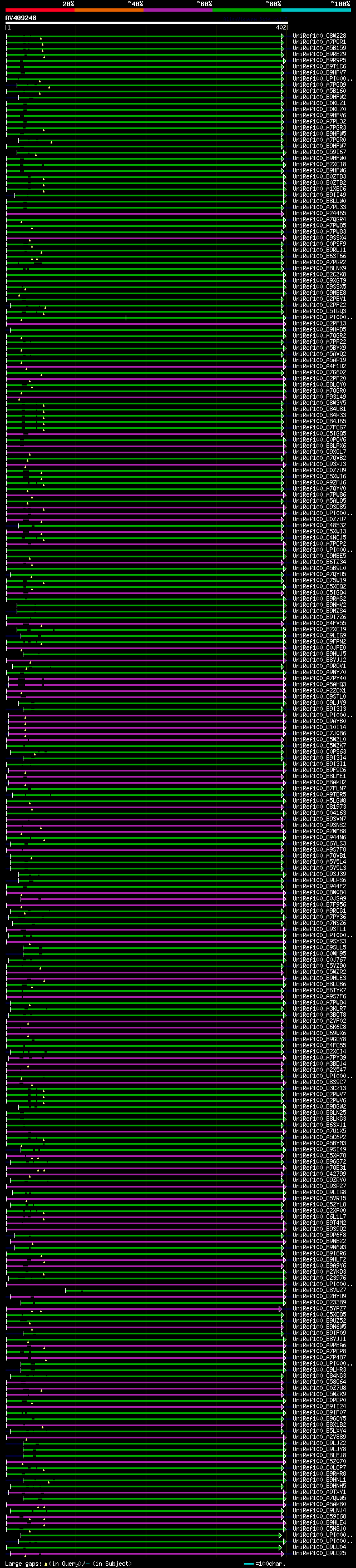Open the last hit UniRef100_Q9LQ25
The width and height of the screenshot is (356, 1568).
point(319,1554)
